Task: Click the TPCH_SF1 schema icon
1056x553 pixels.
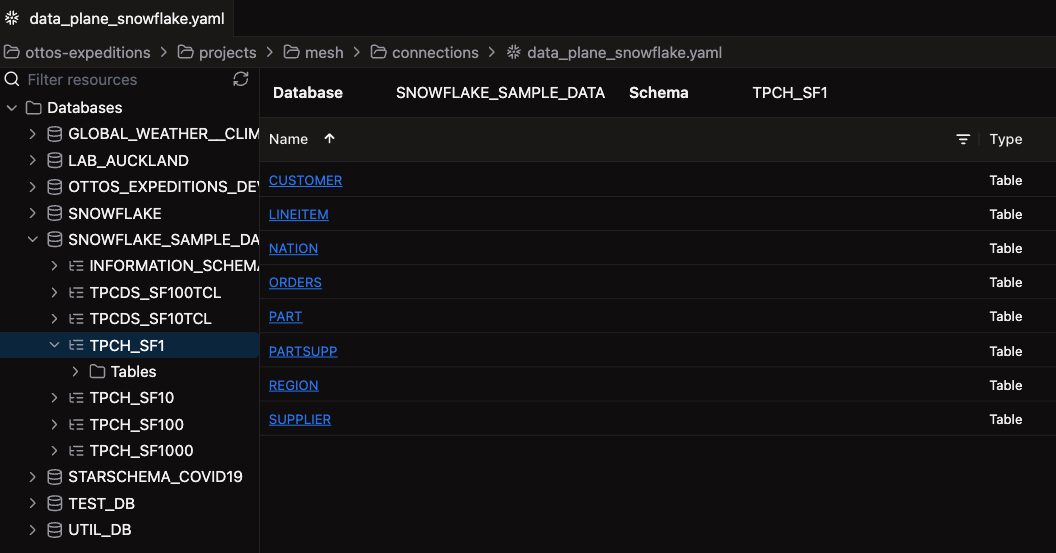Action: 76,346
